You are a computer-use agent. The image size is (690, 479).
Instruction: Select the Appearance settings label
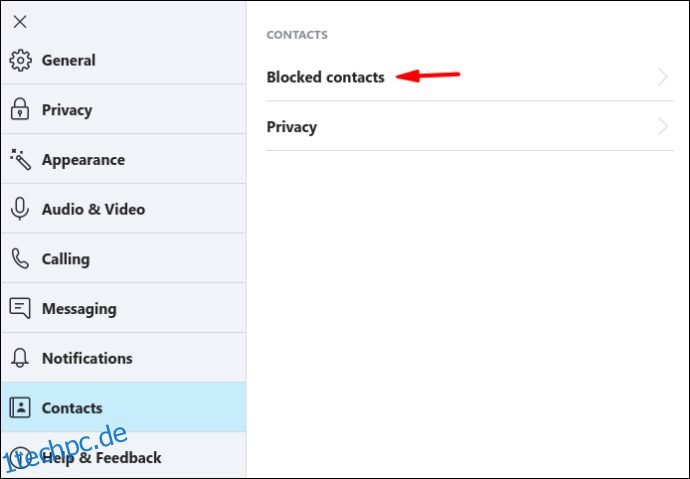(x=83, y=160)
